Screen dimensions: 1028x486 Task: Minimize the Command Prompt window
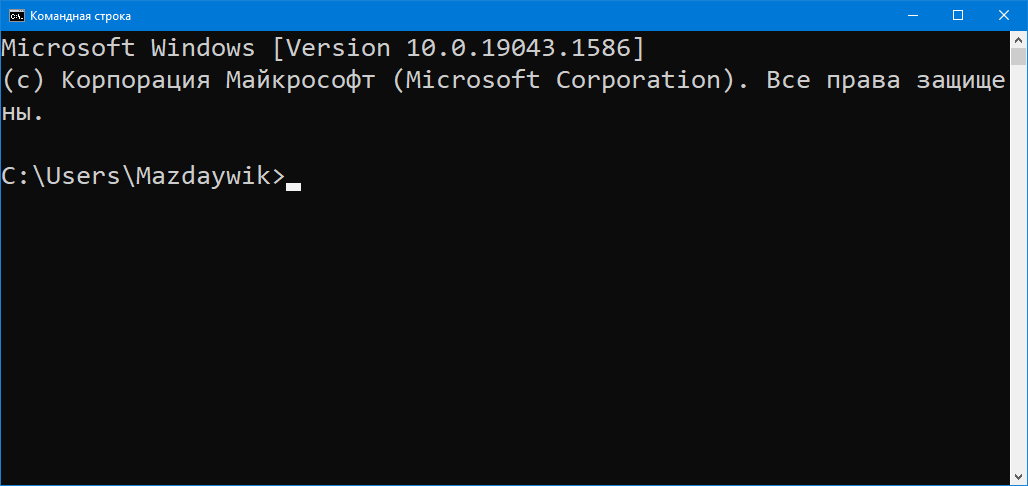(x=911, y=16)
